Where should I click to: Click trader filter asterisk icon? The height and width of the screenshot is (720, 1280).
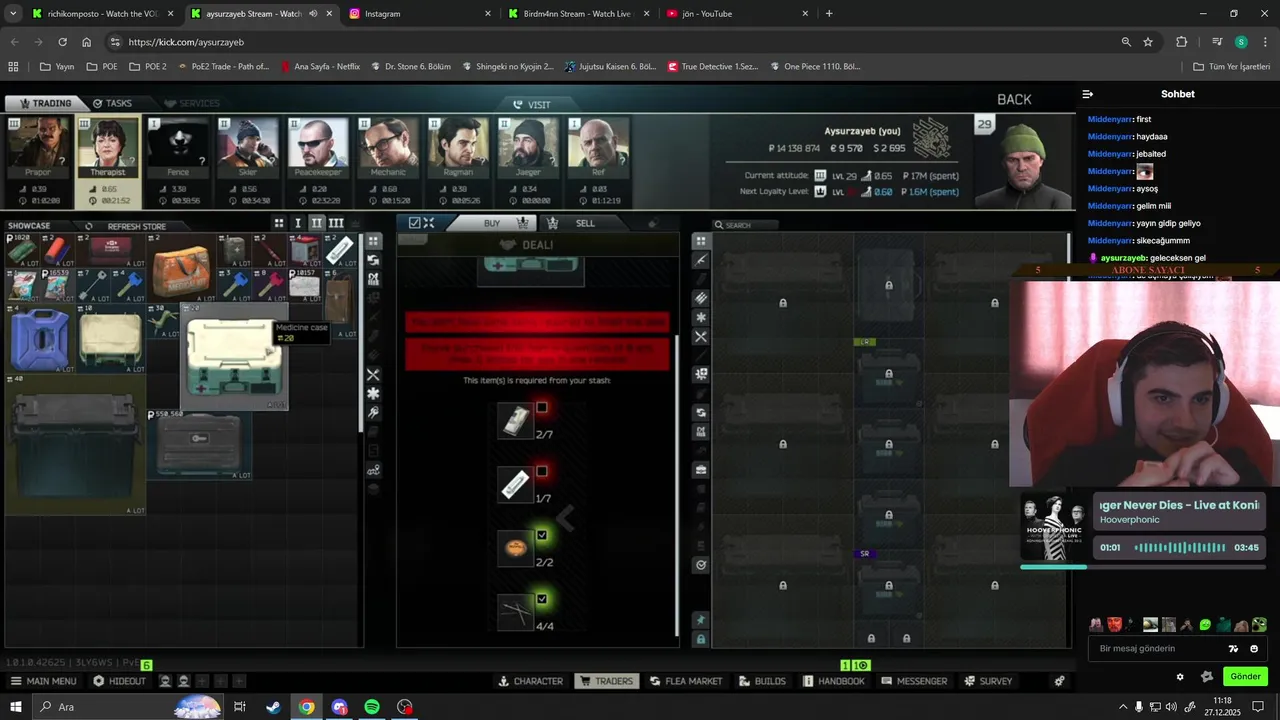coord(373,394)
